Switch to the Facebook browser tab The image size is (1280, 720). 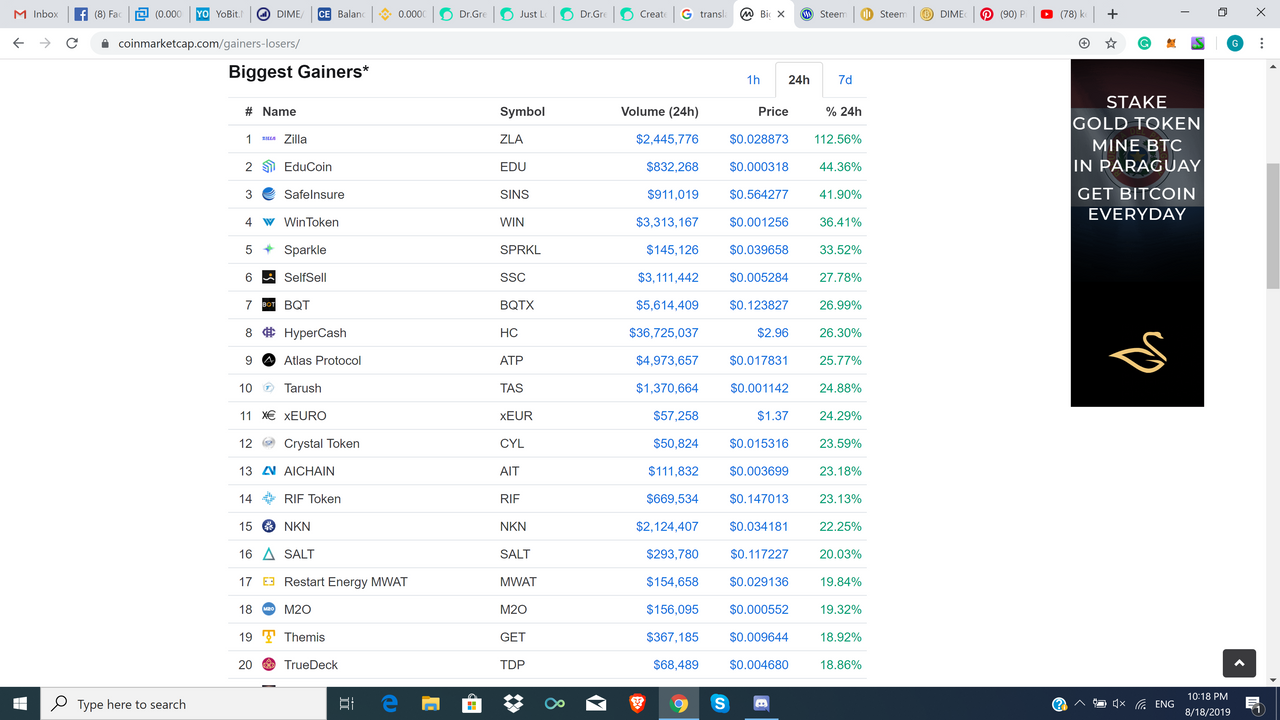tap(97, 14)
